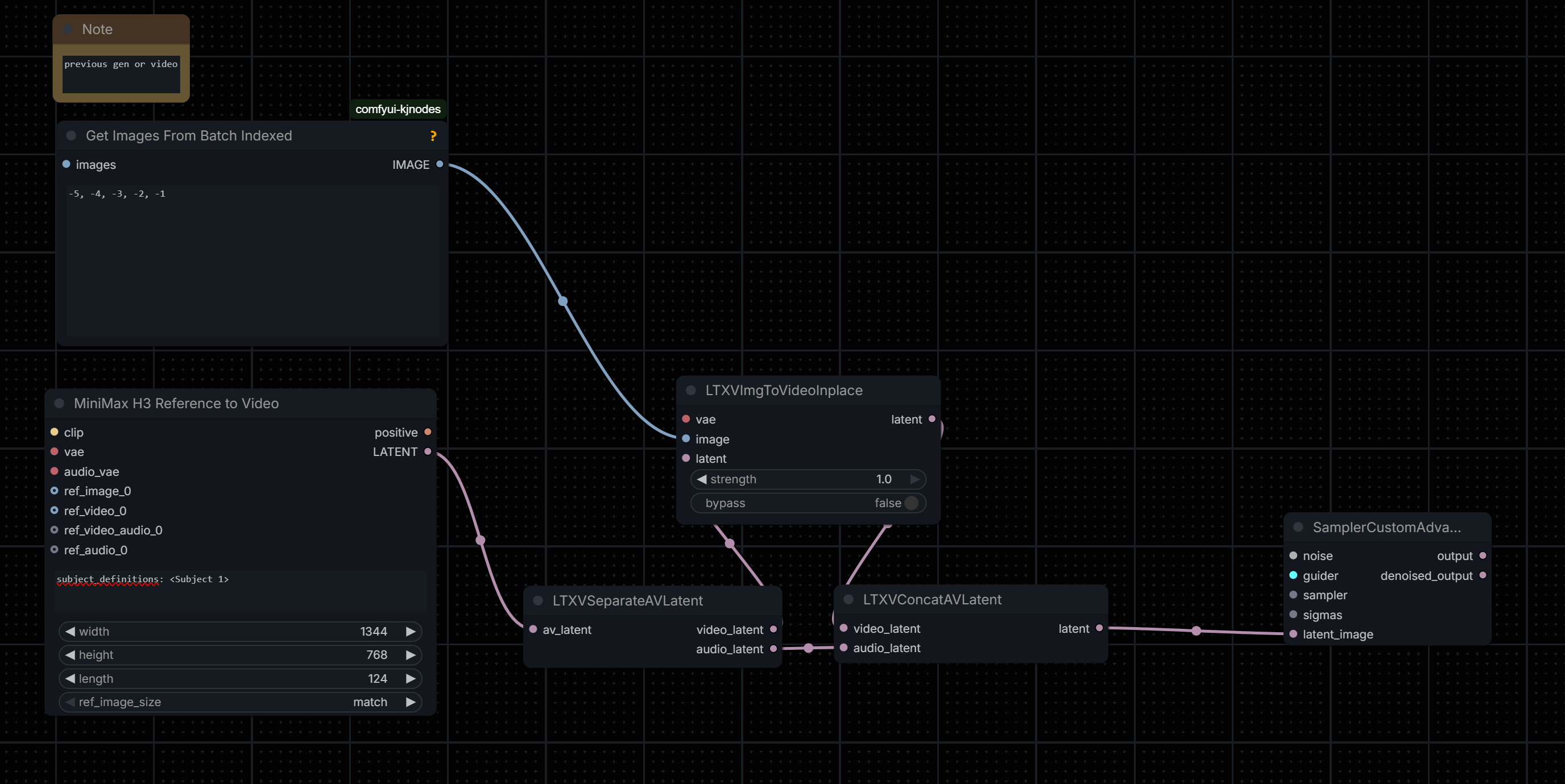The image size is (1565, 784).
Task: Click the latent output socket on LTXVConcatAVLatent
Action: click(1099, 628)
